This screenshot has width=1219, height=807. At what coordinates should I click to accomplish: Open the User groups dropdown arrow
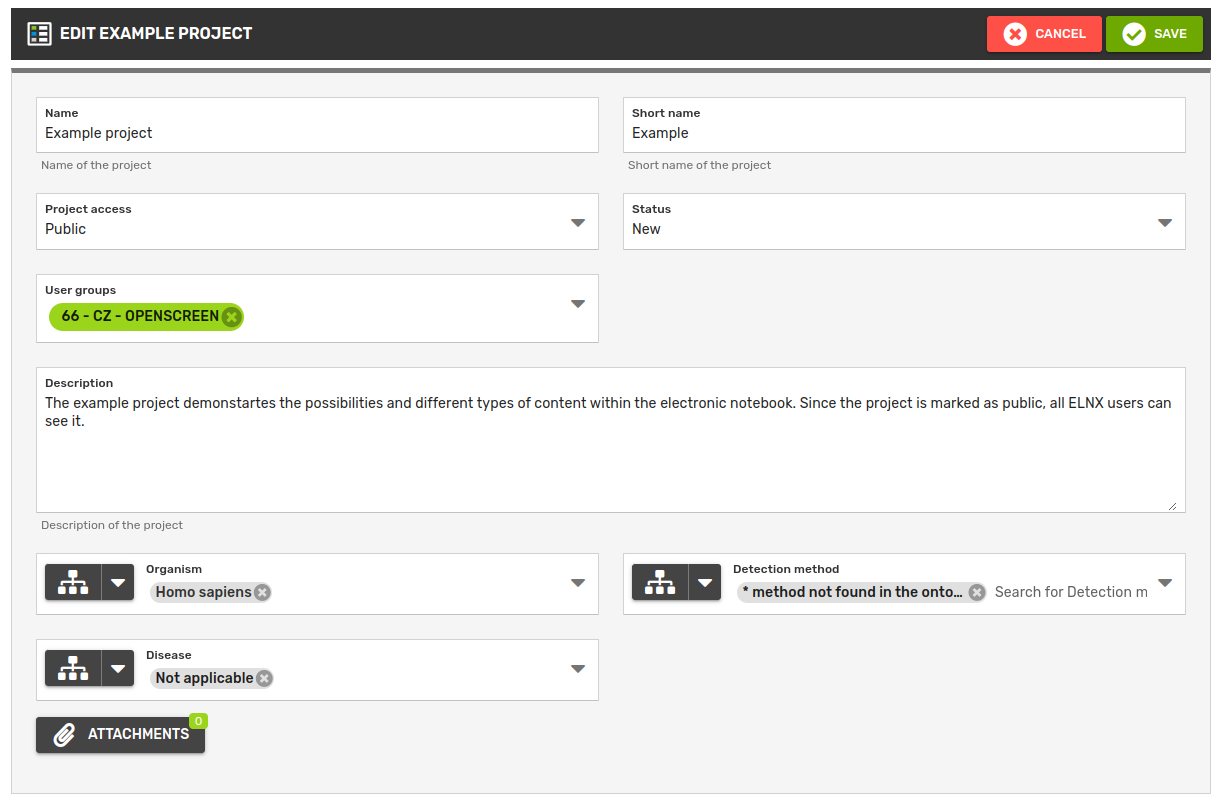pos(578,304)
